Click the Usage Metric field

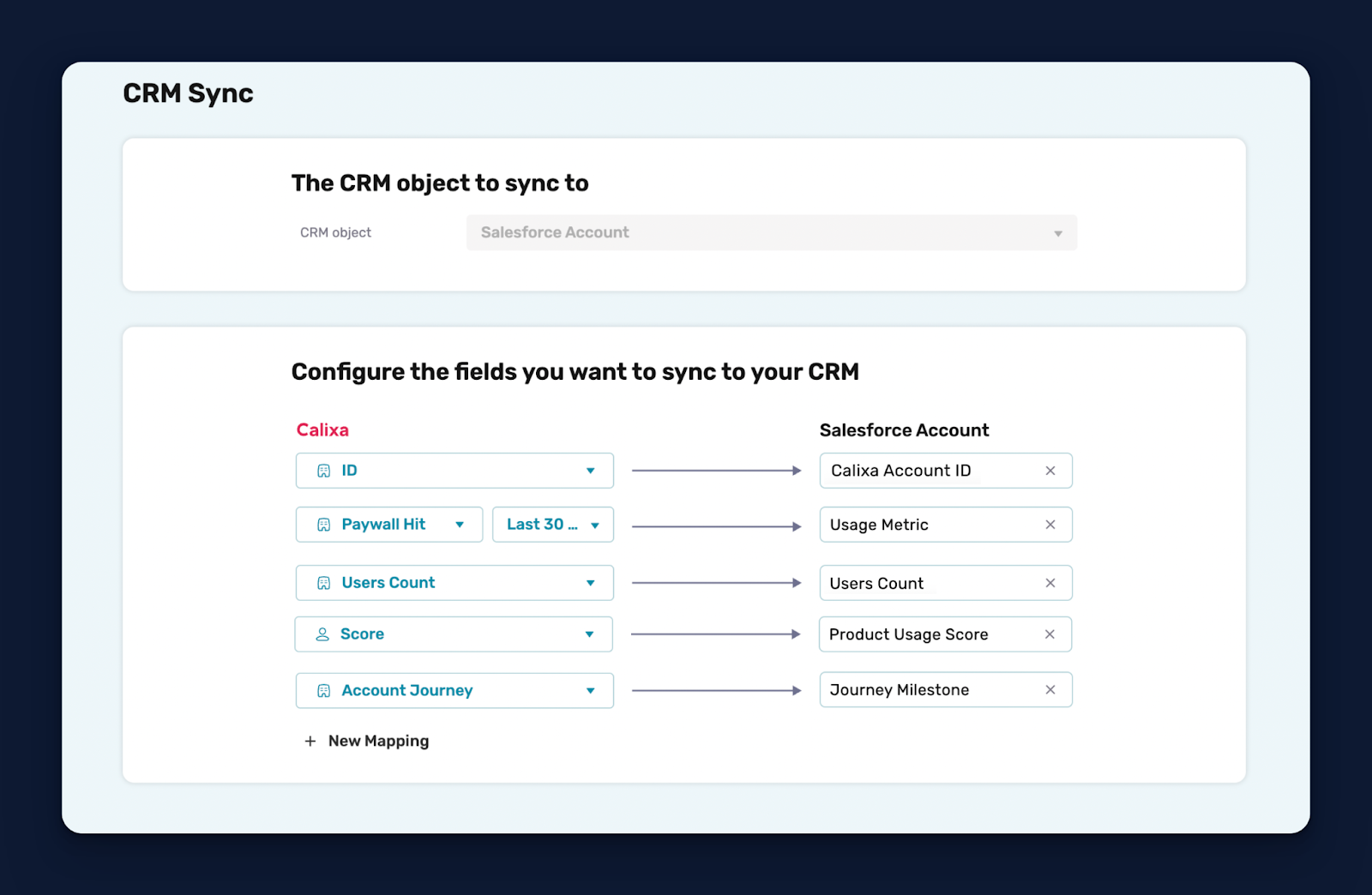(x=946, y=525)
